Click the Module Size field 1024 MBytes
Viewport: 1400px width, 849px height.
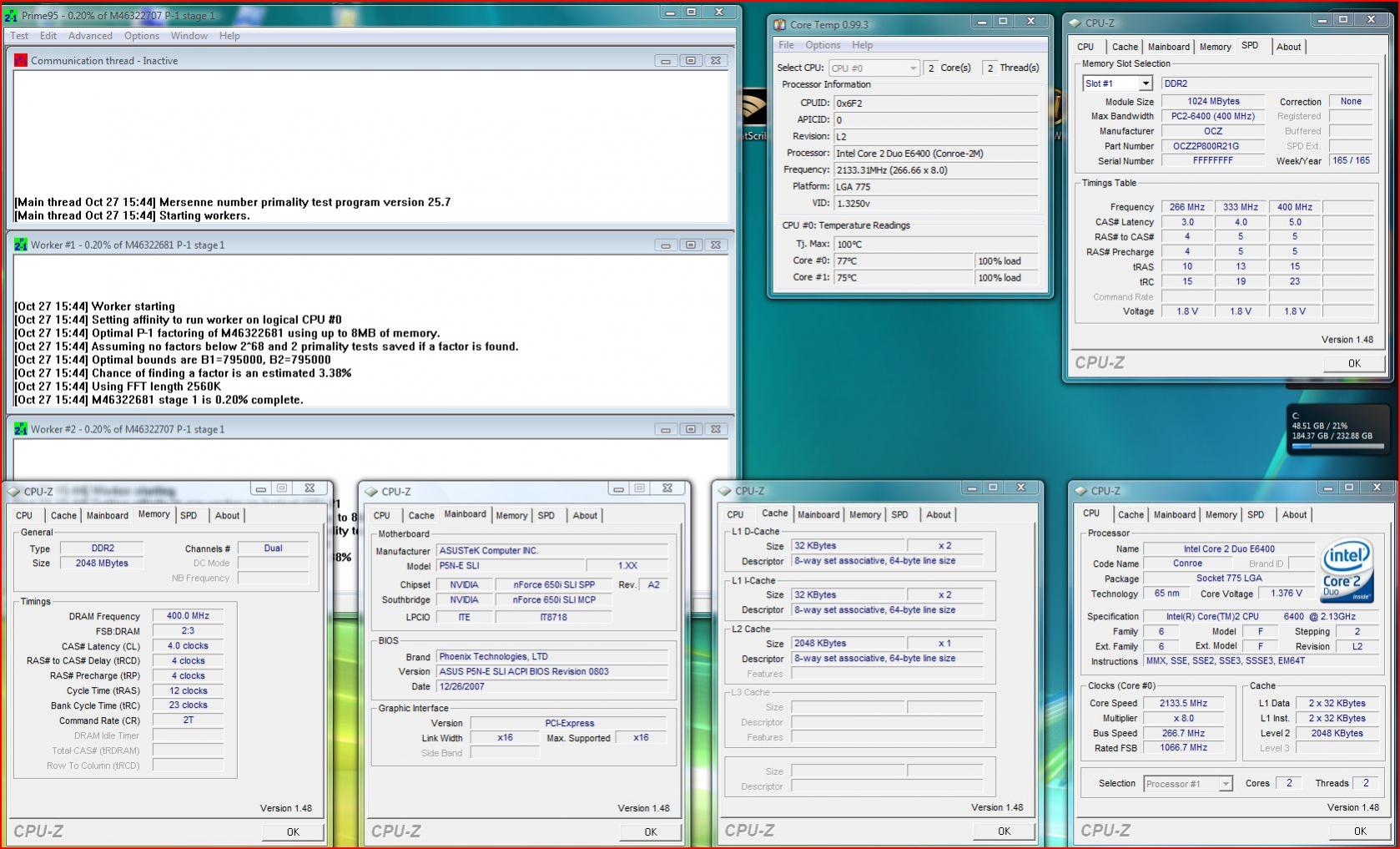click(1213, 101)
